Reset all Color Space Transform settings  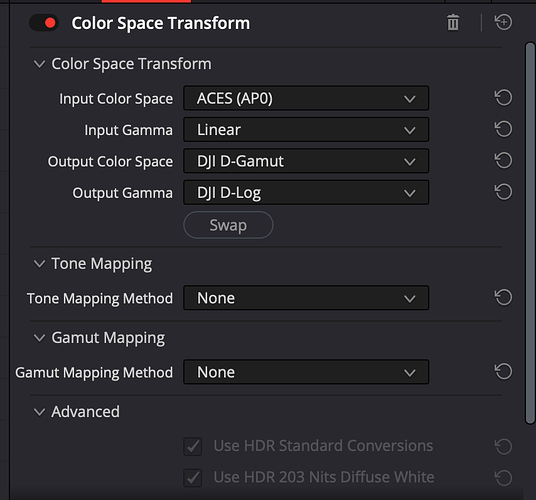pyautogui.click(x=504, y=22)
